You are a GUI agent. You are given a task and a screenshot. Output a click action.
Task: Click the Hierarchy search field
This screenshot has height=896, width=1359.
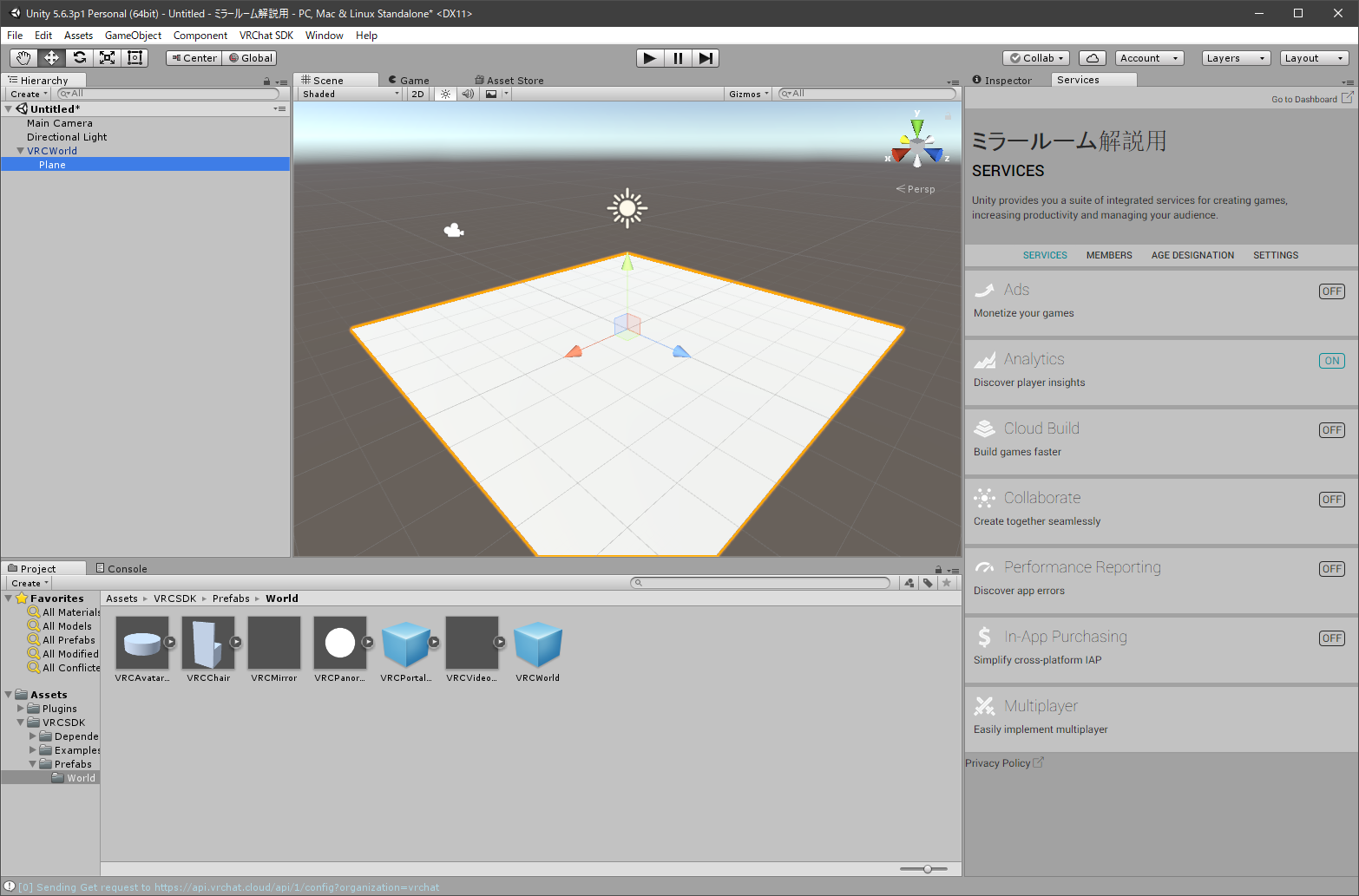pos(168,94)
